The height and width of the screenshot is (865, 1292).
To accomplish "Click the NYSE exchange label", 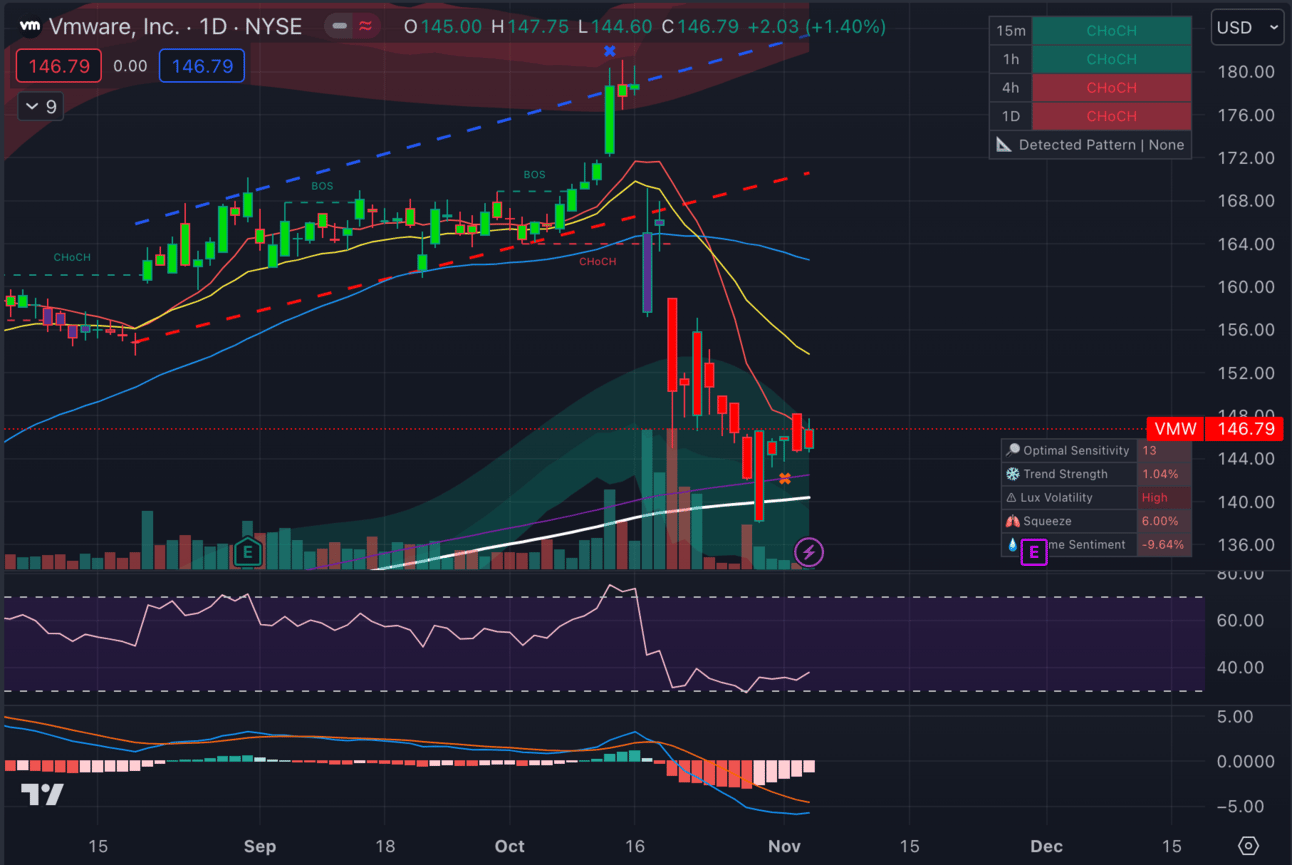I will point(273,27).
